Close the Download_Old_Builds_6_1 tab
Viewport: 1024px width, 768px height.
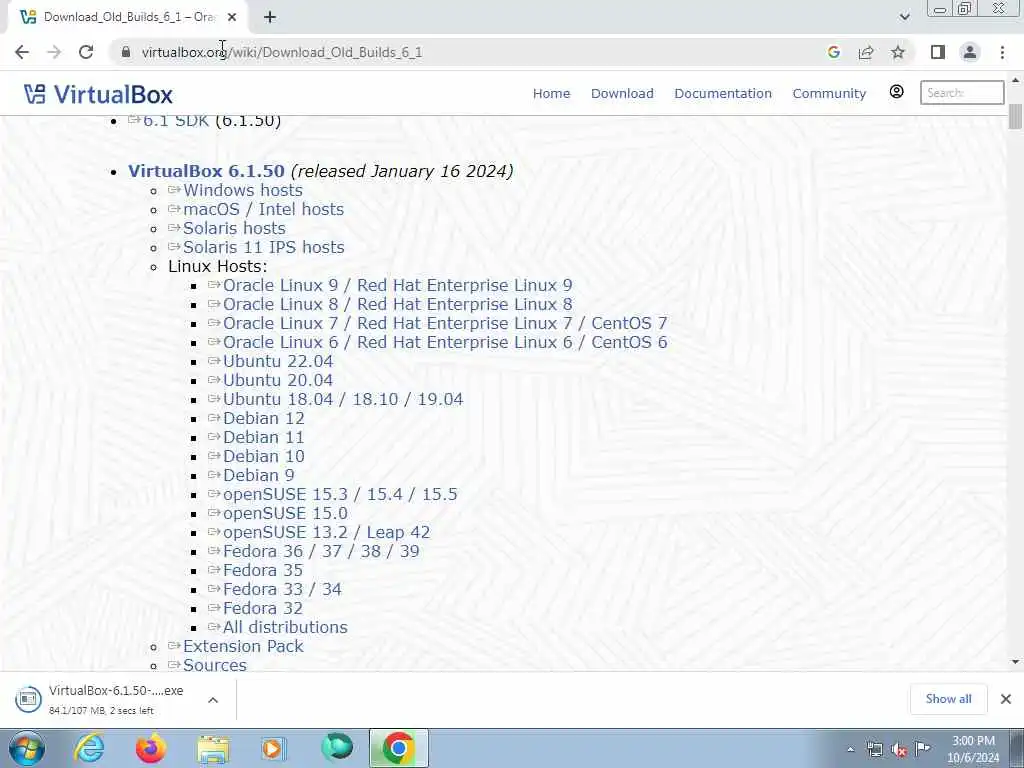tap(232, 18)
